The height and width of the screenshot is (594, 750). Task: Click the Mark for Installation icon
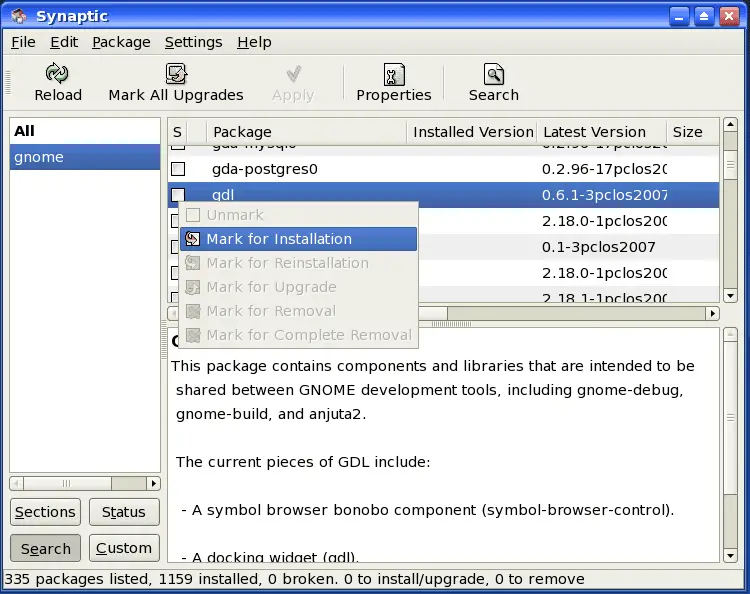coord(193,239)
